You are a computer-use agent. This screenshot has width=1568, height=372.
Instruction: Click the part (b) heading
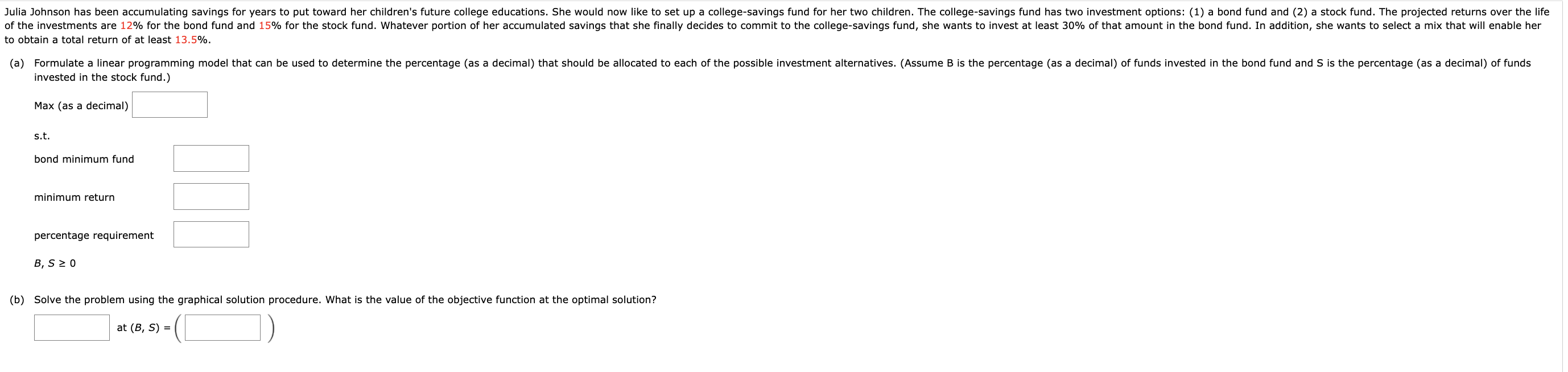[16, 299]
